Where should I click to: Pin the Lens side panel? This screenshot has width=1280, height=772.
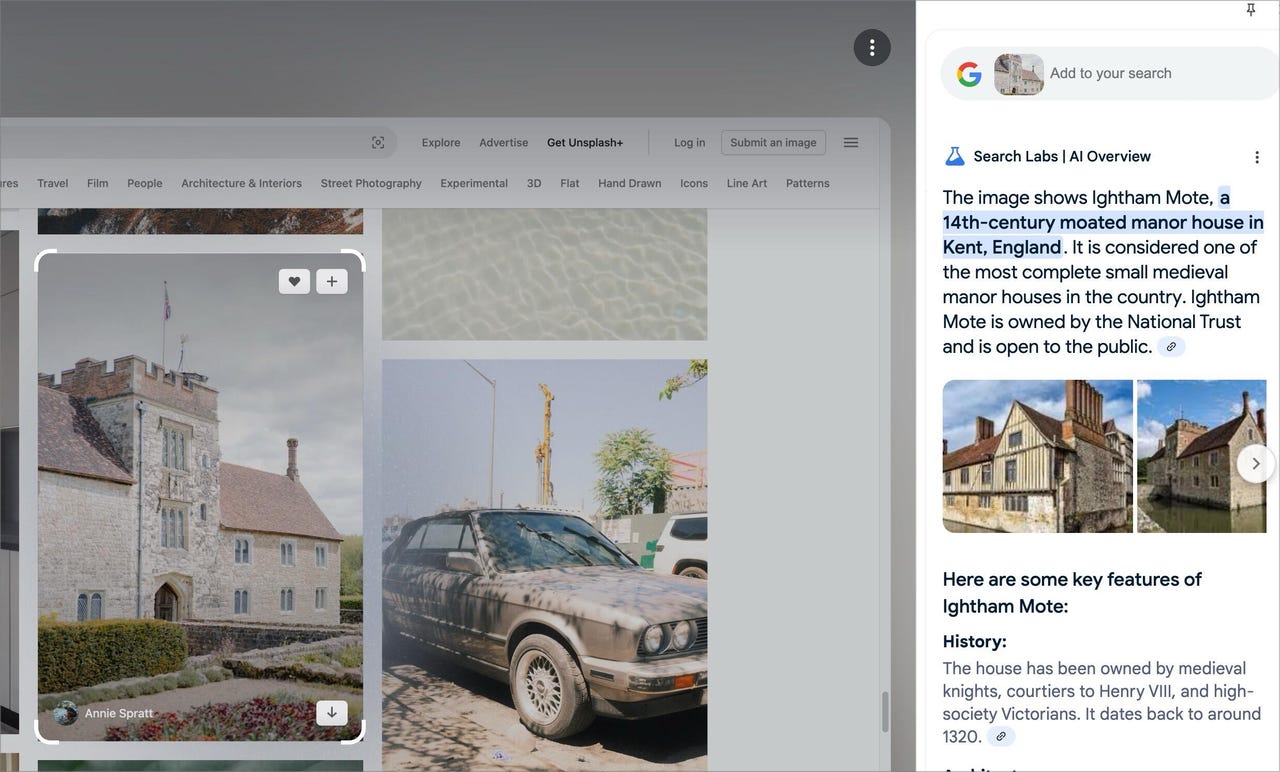click(1250, 10)
